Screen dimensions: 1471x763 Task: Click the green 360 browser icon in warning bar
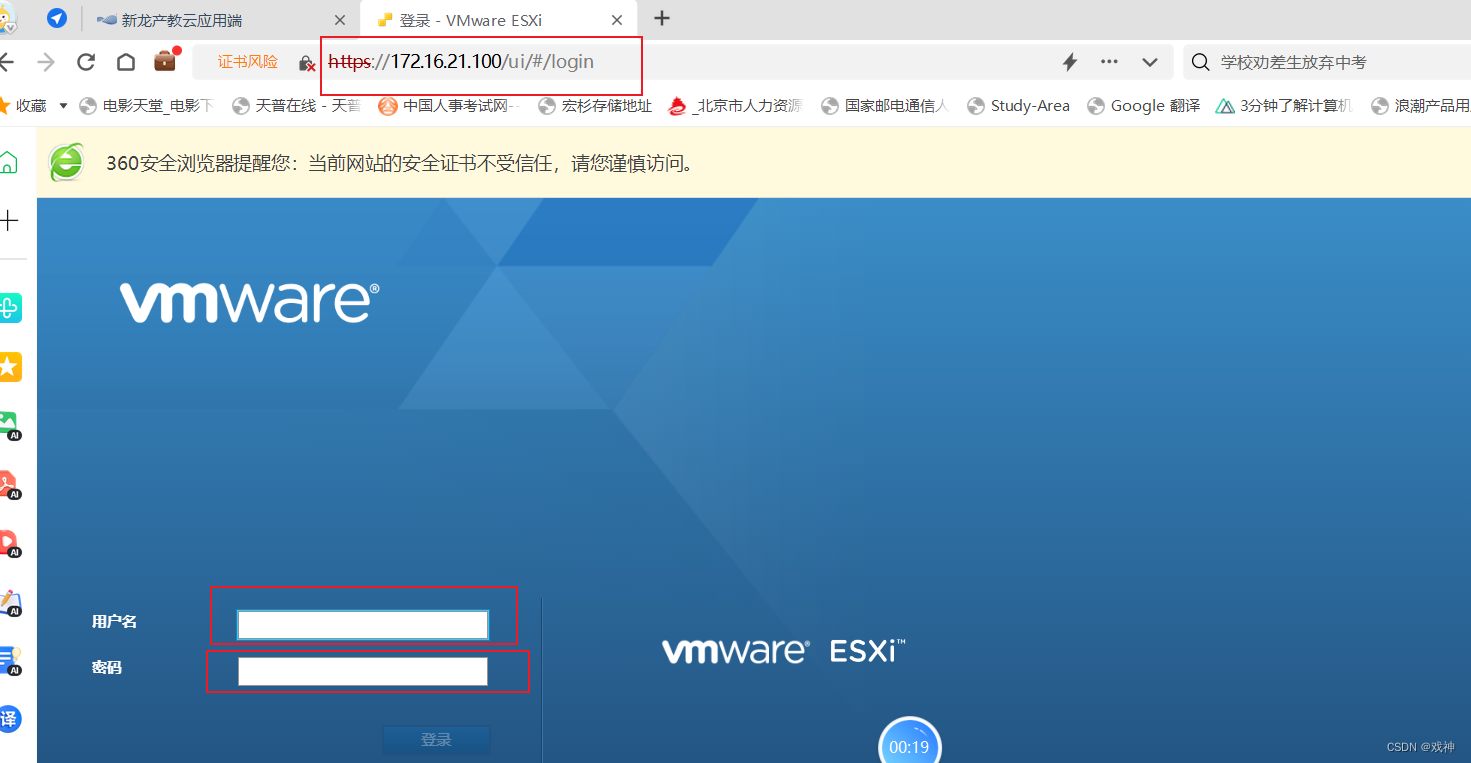click(x=67, y=163)
